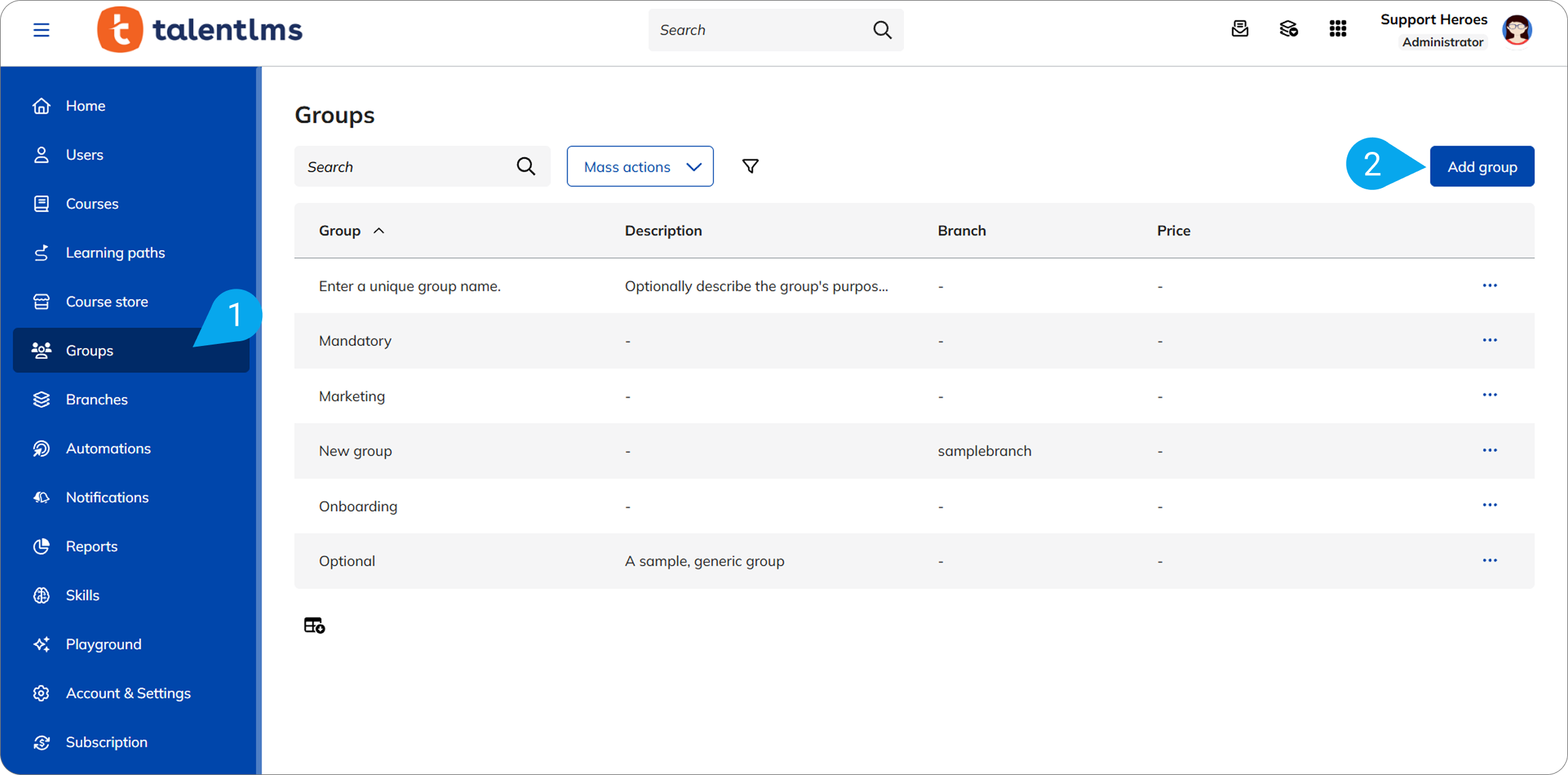Open the Mandatory group name
The image size is (1568, 775).
click(355, 341)
